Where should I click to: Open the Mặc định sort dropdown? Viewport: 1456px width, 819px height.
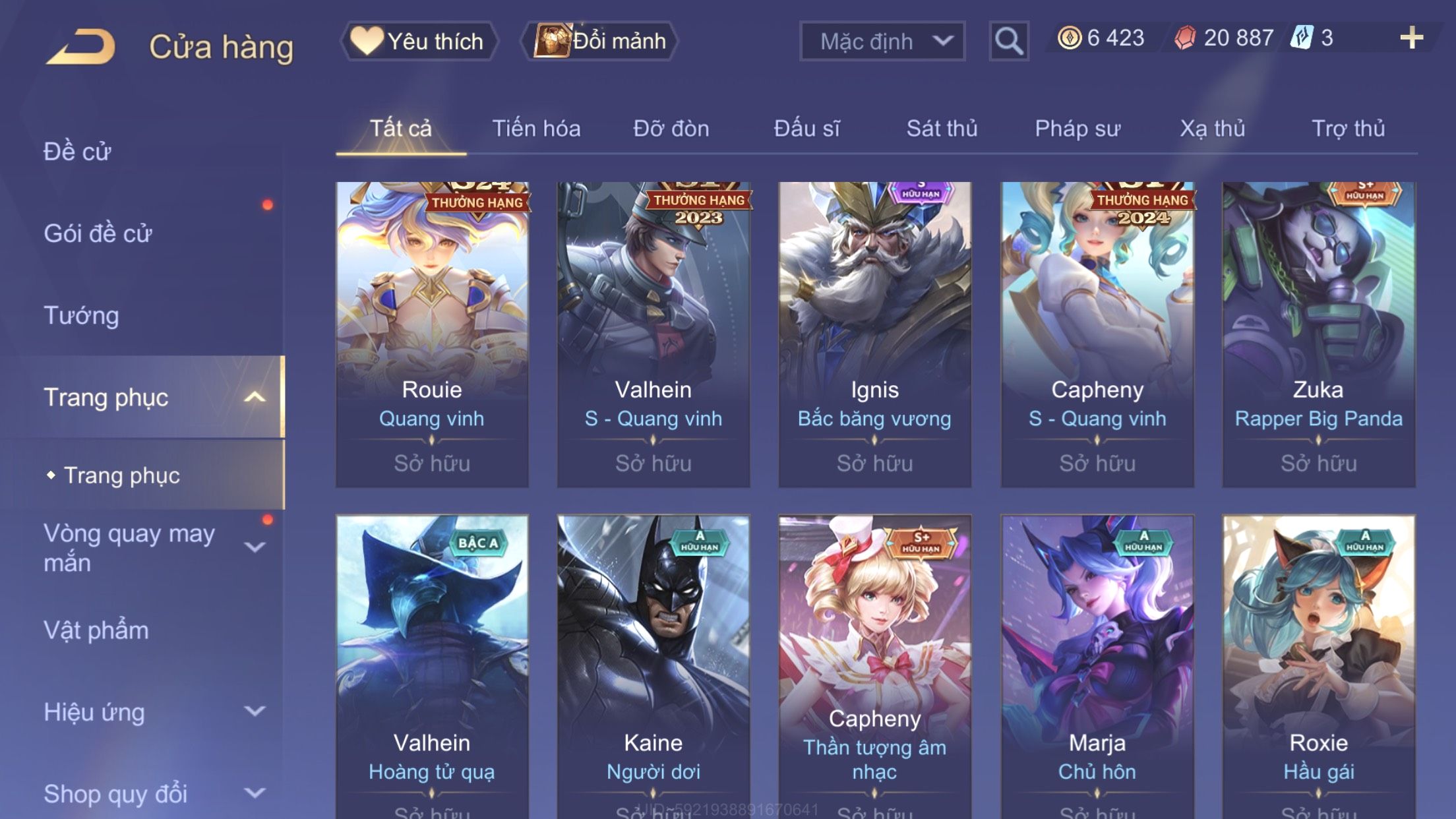tap(882, 41)
